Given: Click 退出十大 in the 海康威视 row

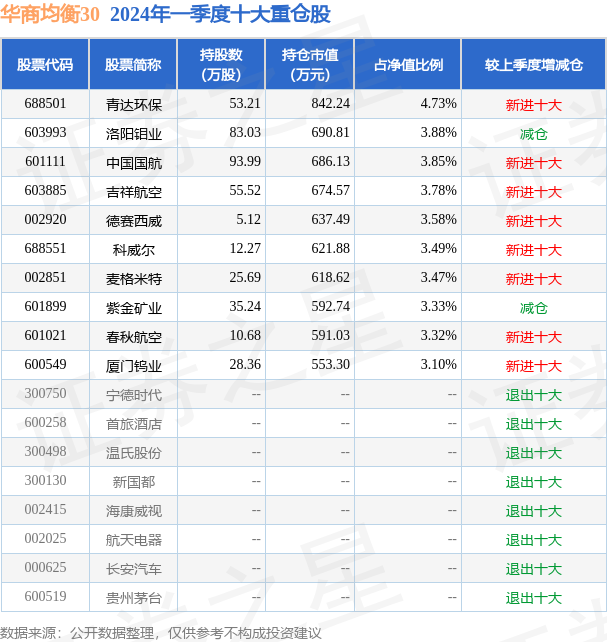Looking at the screenshot, I should [534, 512].
